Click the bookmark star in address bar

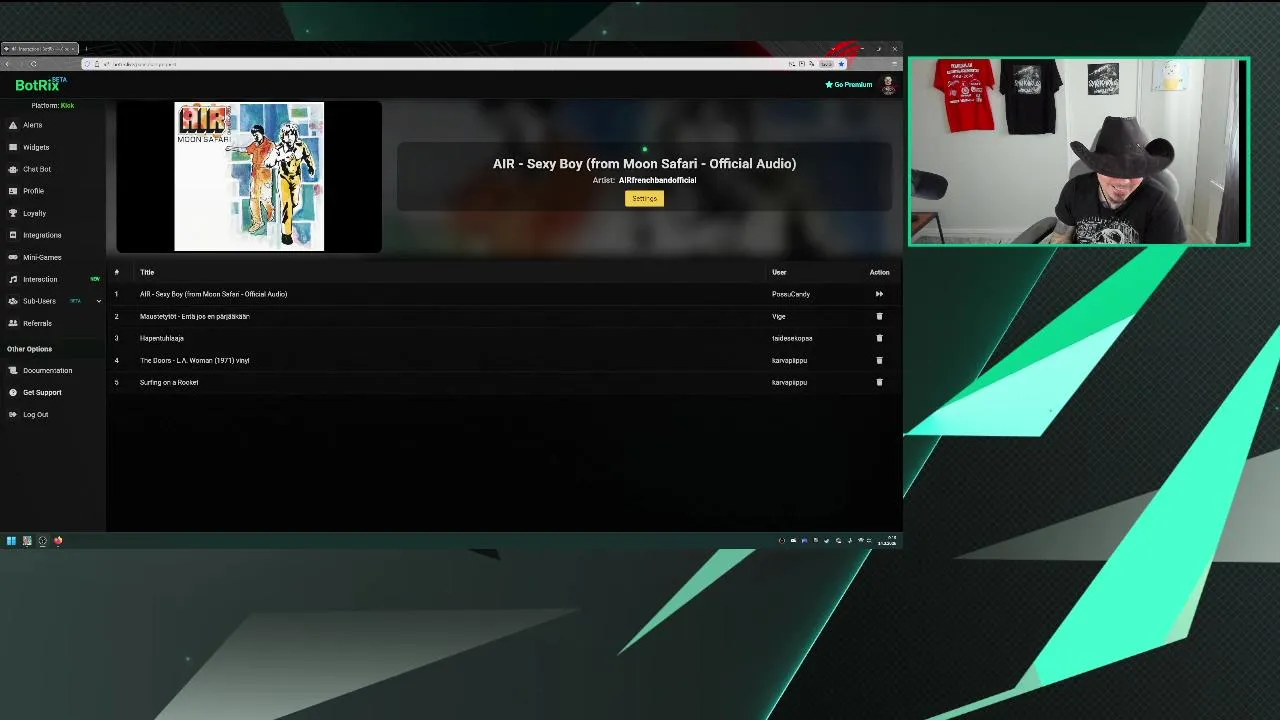841,64
